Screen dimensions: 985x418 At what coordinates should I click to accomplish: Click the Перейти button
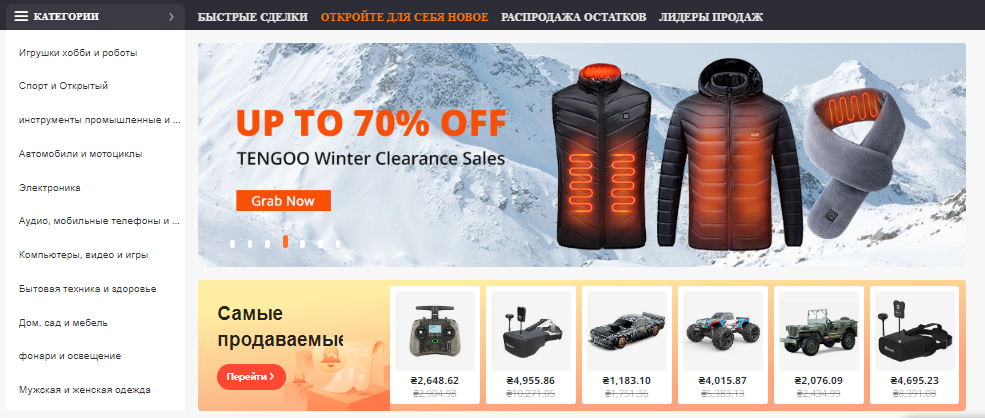[x=251, y=377]
